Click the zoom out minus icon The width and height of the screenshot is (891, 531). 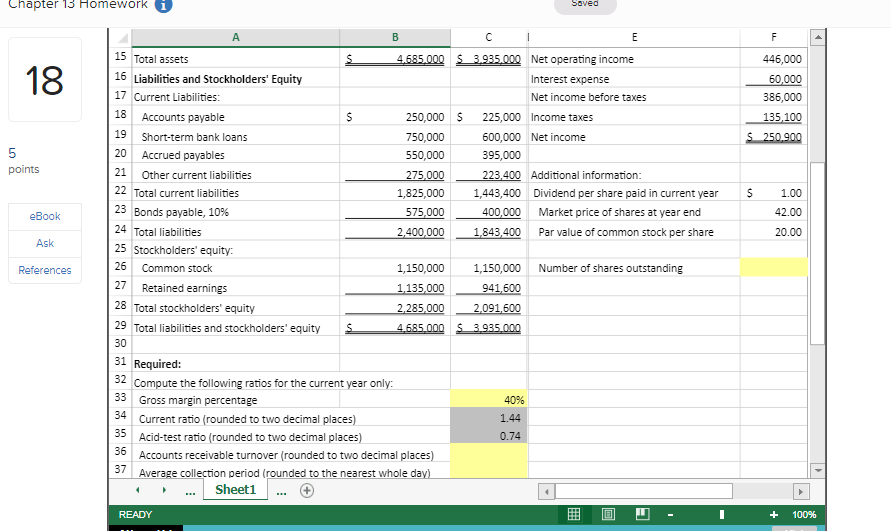(x=671, y=515)
